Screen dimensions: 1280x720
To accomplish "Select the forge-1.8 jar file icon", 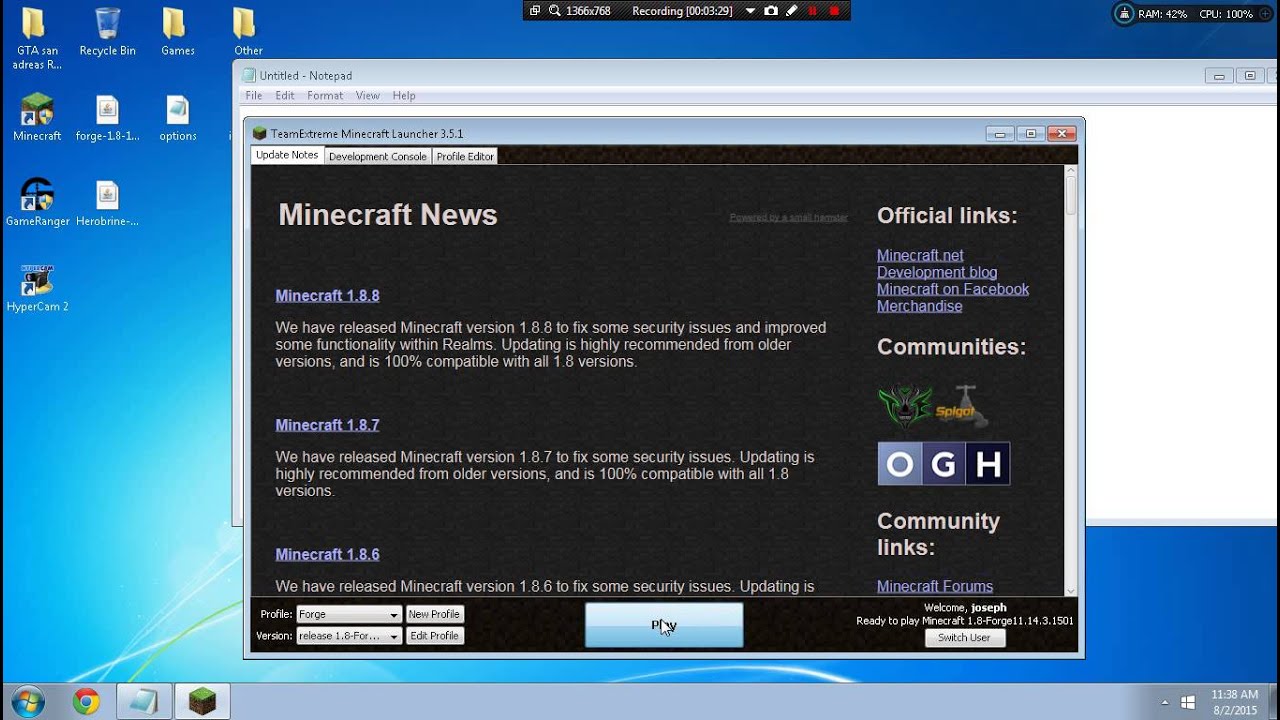I will (107, 118).
